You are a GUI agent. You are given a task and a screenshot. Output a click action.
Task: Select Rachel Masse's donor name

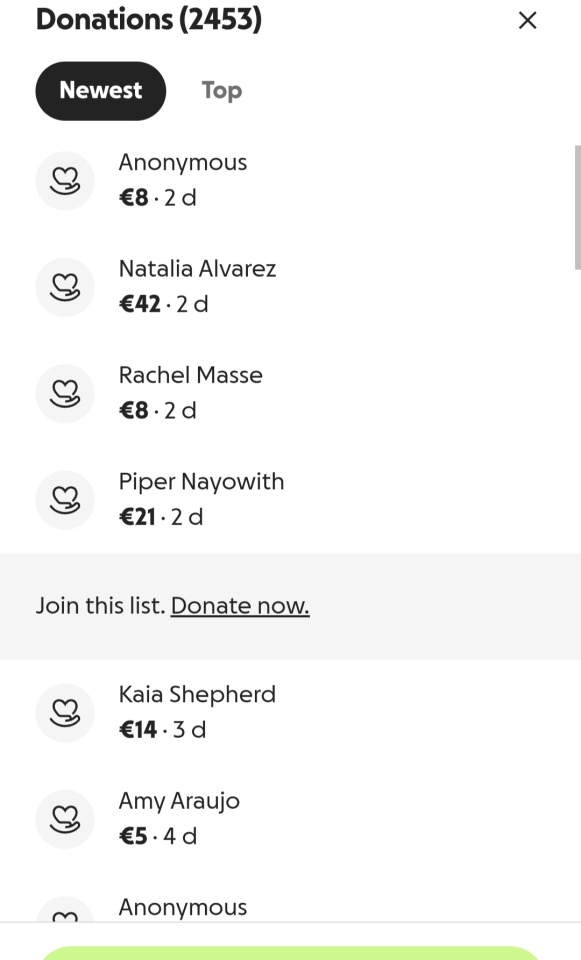tap(190, 375)
